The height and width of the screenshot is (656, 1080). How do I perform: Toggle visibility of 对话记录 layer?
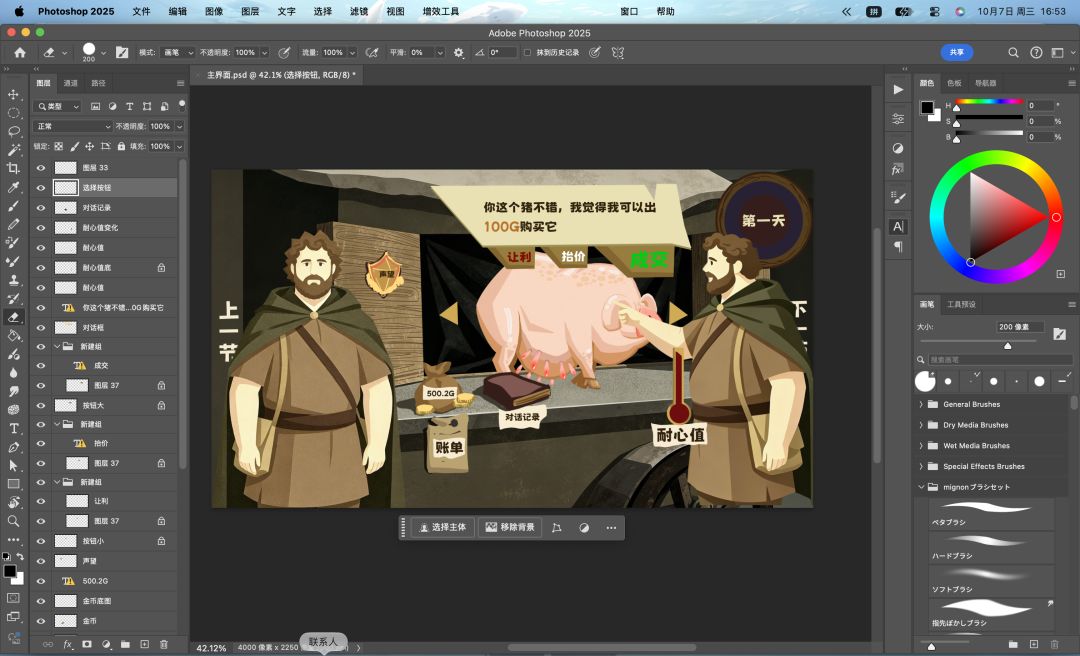pyautogui.click(x=41, y=207)
